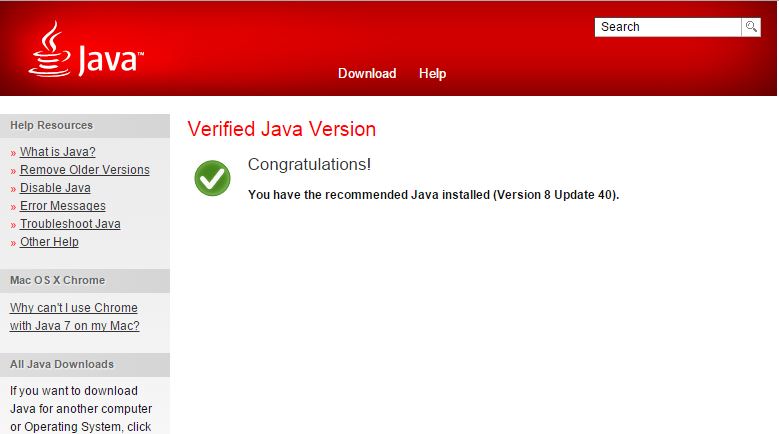Click the Mac OS X Chrome header
This screenshot has height=434, width=779.
tap(85, 281)
